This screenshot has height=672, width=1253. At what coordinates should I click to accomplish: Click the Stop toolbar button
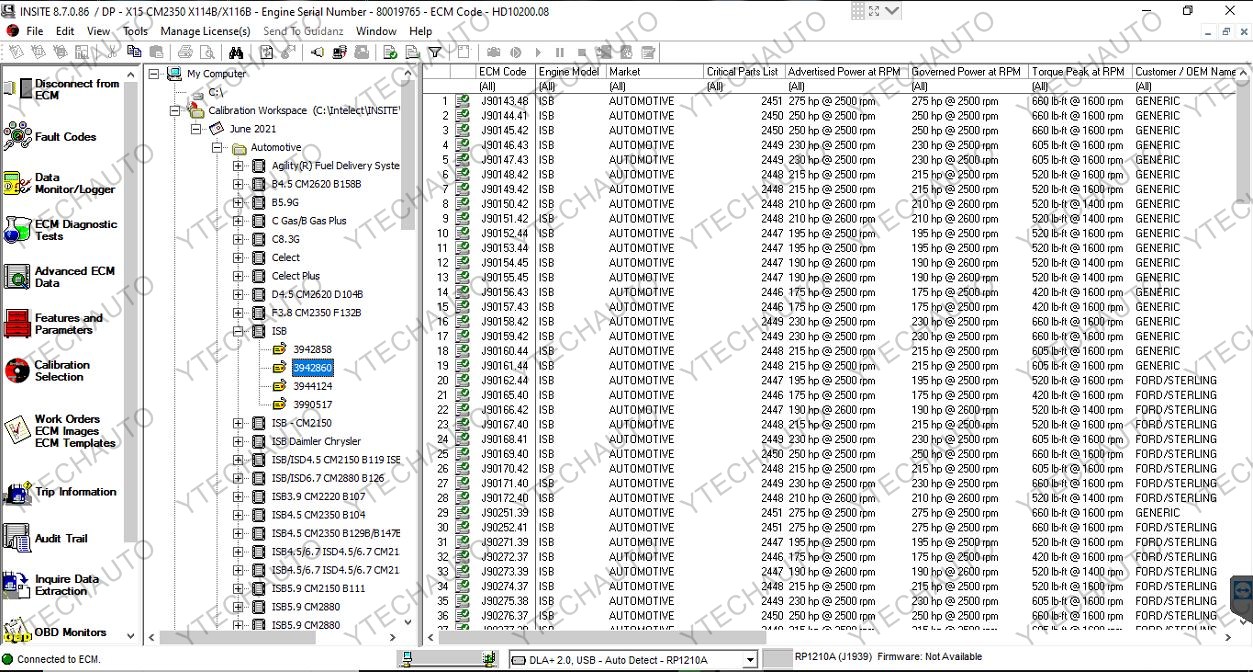pyautogui.click(x=581, y=52)
